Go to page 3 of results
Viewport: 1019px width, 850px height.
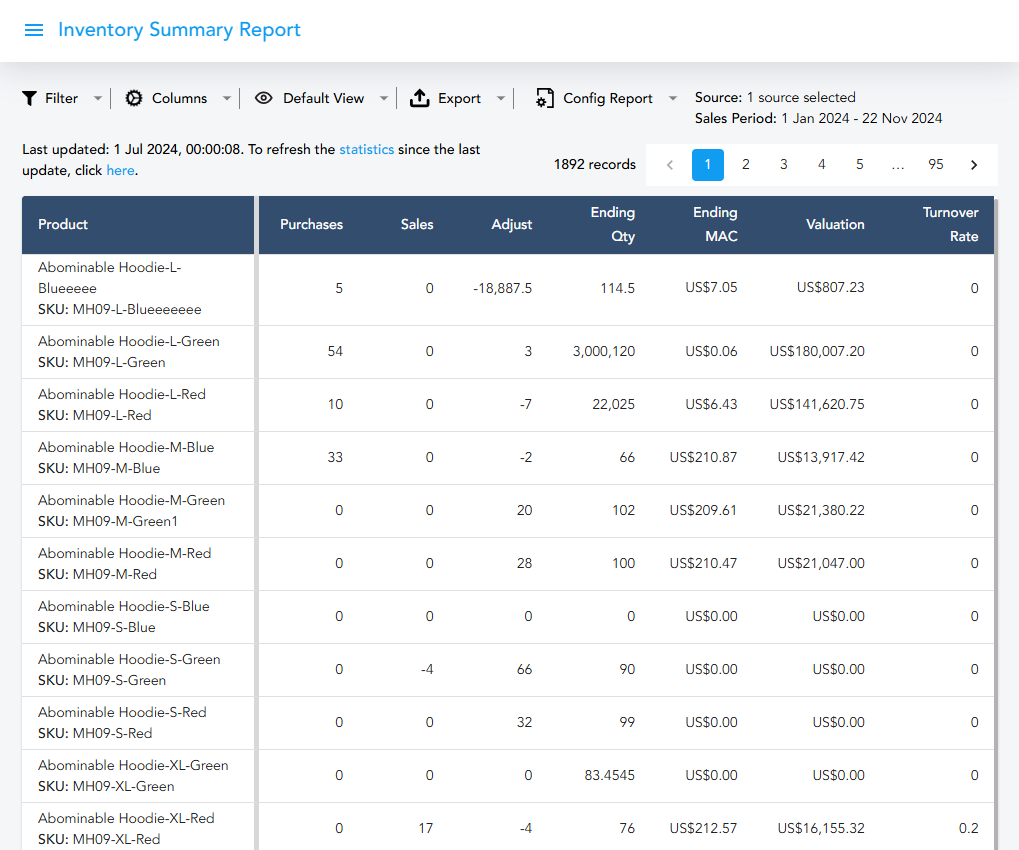point(784,165)
